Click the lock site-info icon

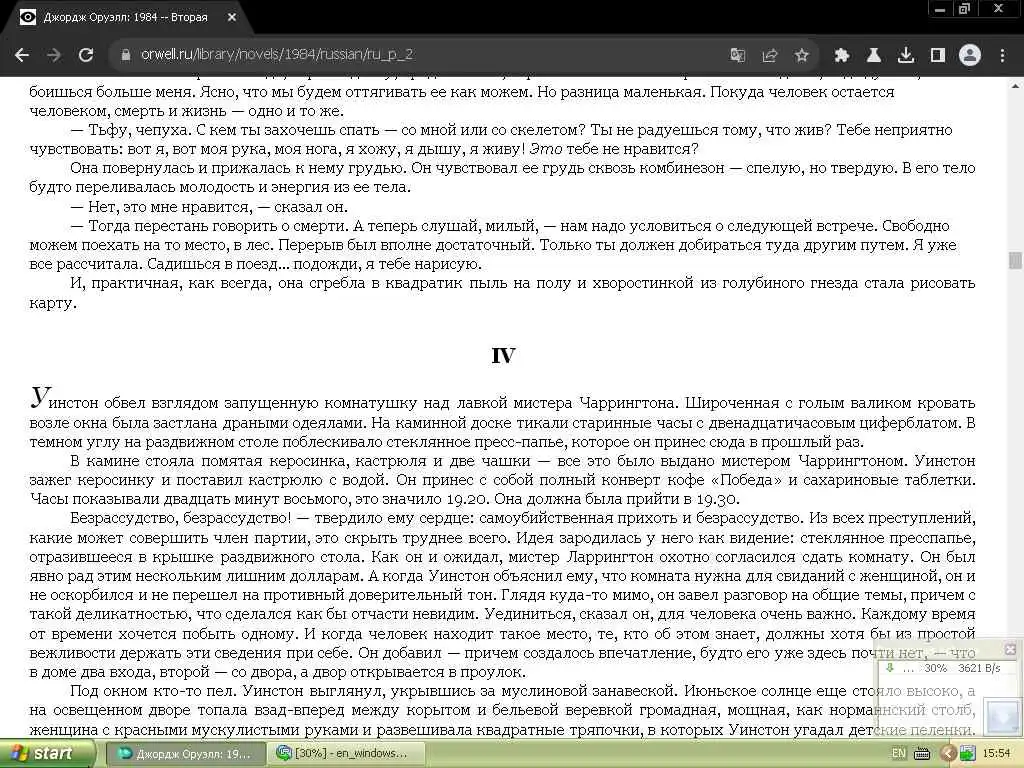[x=126, y=55]
